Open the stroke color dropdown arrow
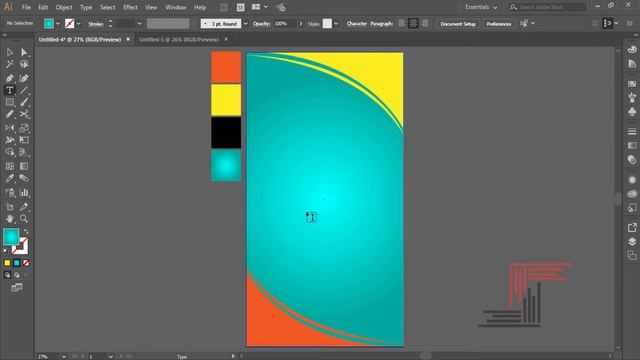 pyautogui.click(x=78, y=24)
